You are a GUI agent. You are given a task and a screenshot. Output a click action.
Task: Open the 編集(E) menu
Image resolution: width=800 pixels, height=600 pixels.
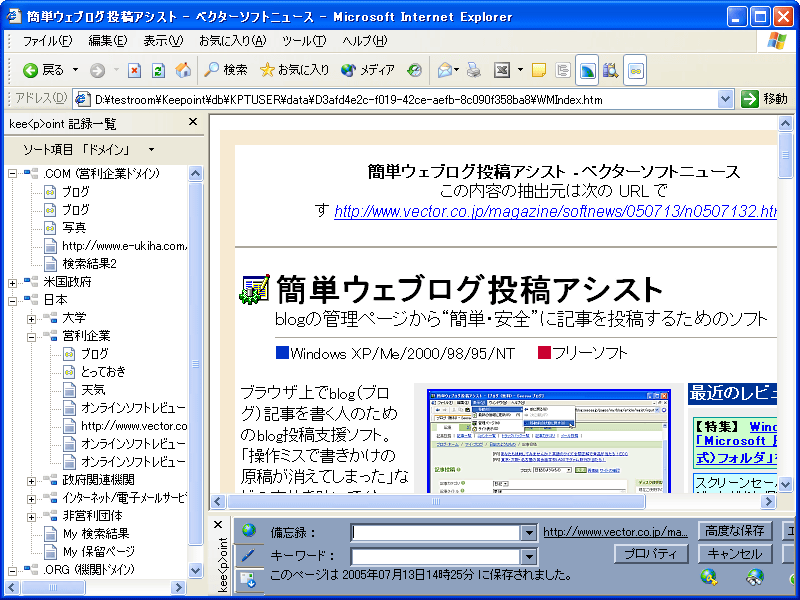pos(107,41)
